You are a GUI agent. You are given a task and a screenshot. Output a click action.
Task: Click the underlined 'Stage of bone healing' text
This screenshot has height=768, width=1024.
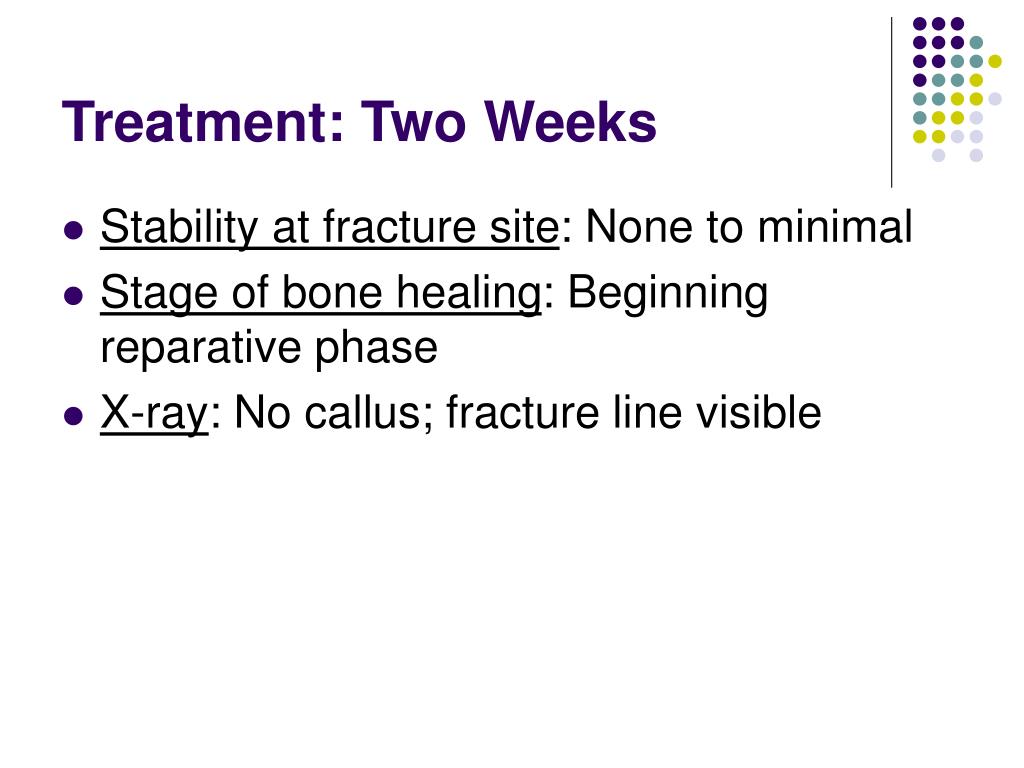pos(321,294)
